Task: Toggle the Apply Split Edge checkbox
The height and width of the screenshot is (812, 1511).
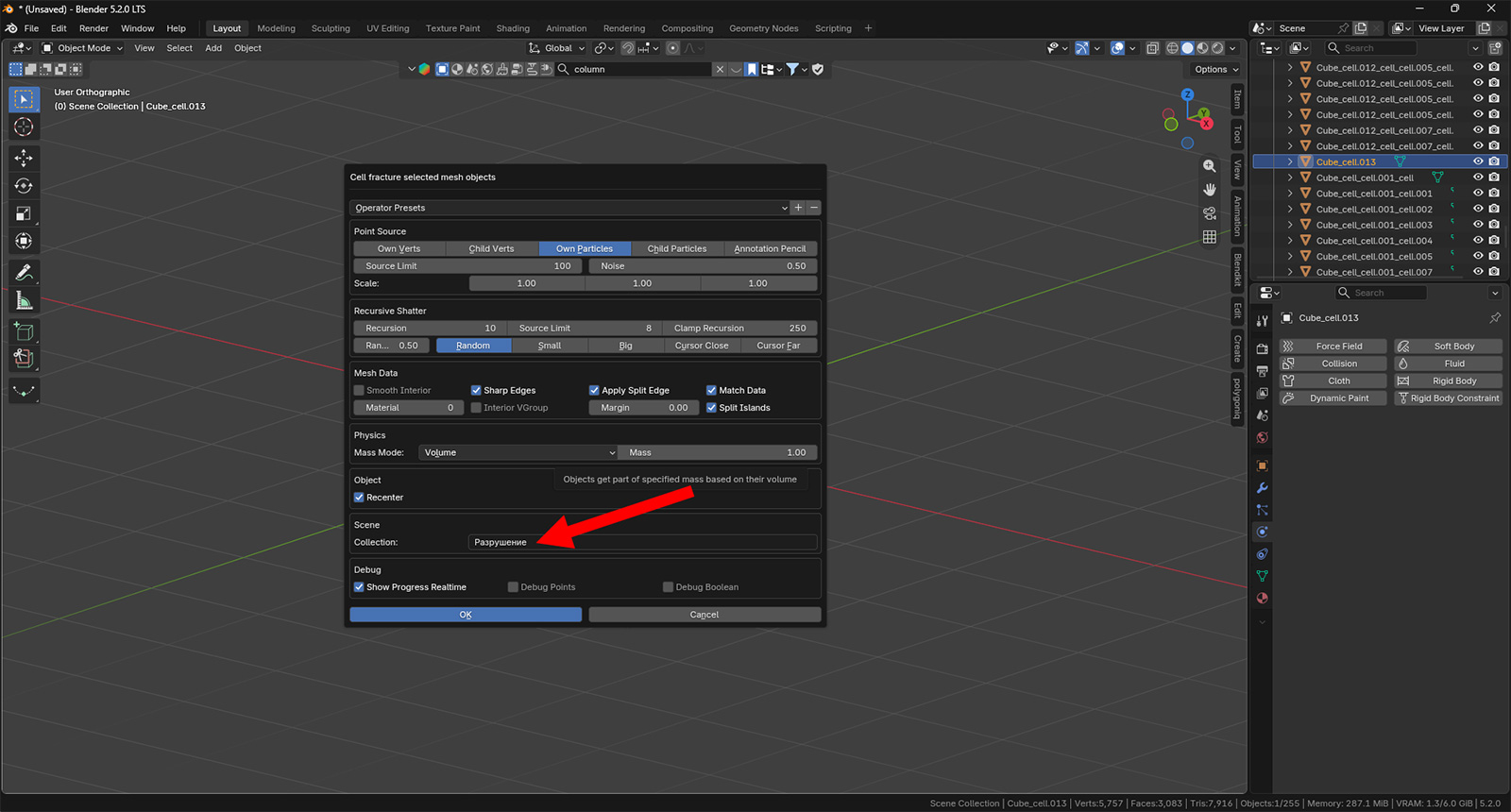Action: 594,390
